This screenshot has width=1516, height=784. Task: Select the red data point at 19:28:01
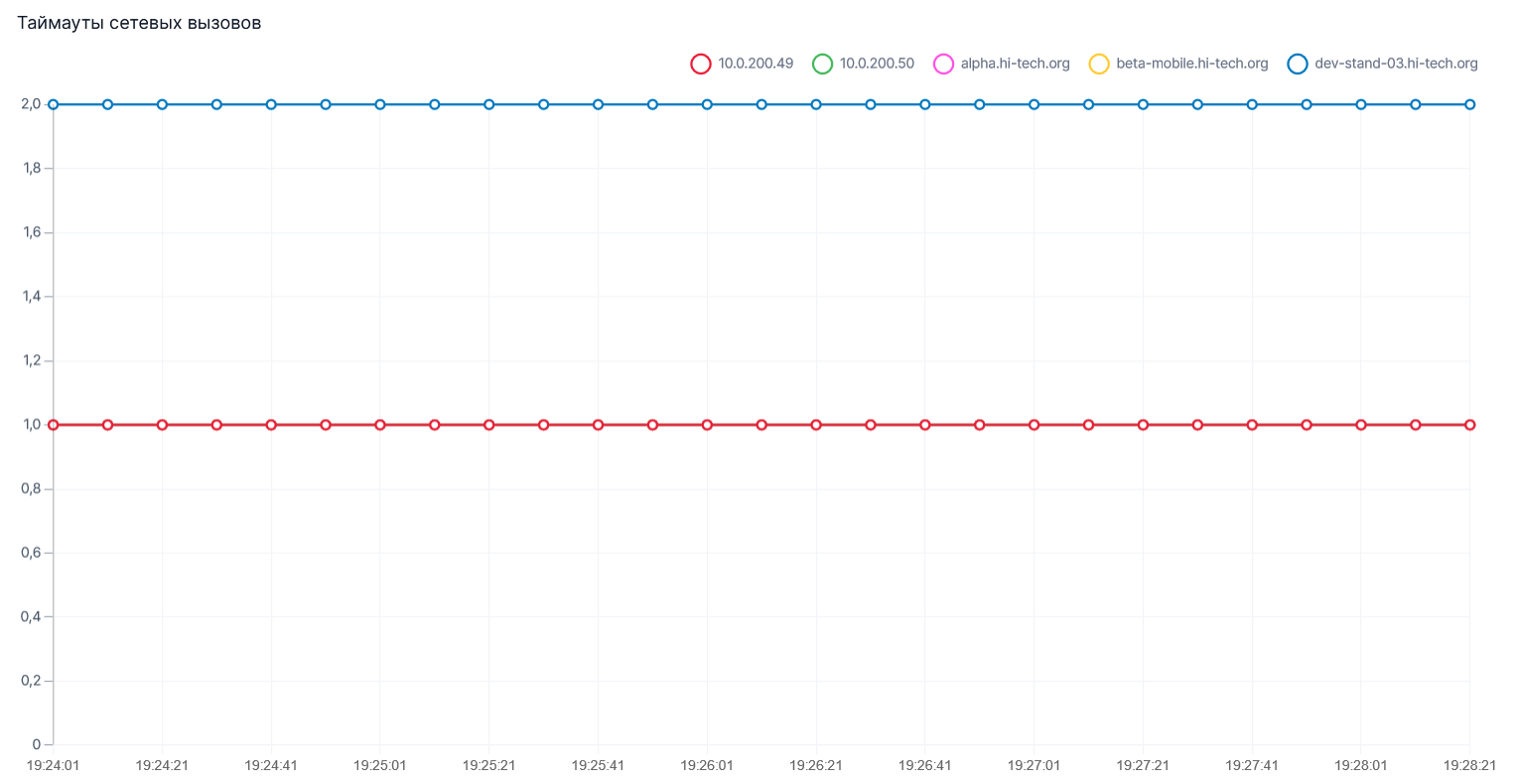(x=1361, y=425)
